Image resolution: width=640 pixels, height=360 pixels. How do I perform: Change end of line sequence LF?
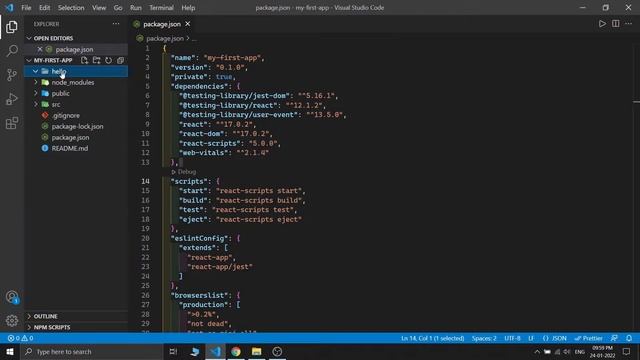click(x=531, y=338)
